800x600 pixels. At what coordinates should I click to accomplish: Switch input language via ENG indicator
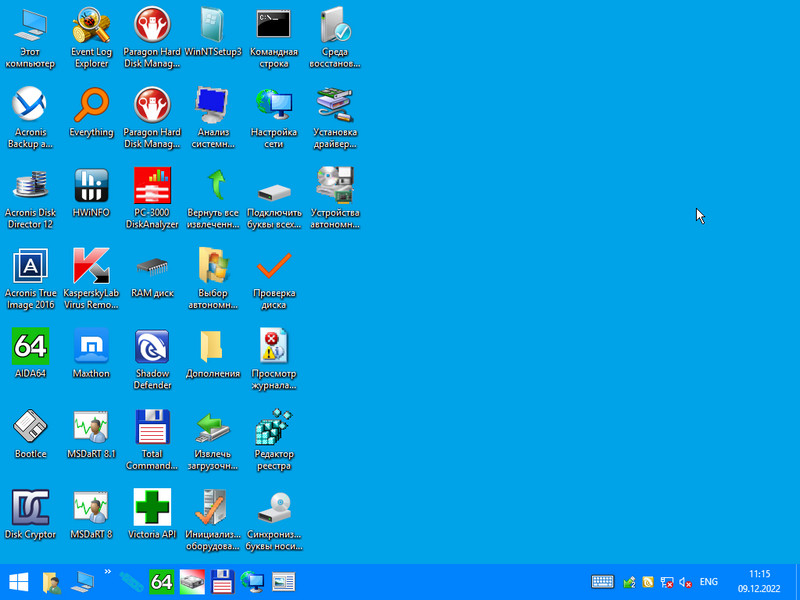pos(709,582)
